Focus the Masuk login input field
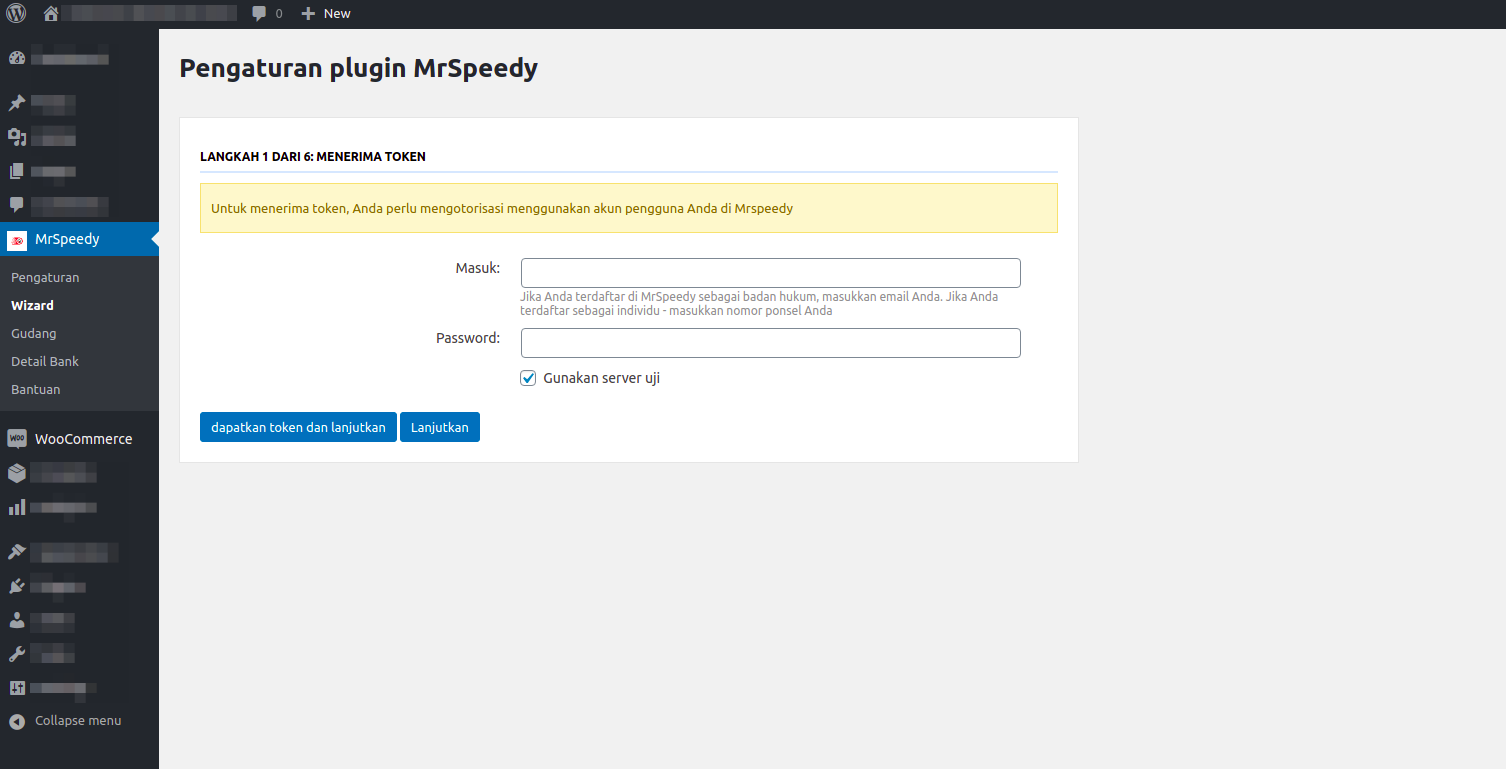 click(771, 273)
